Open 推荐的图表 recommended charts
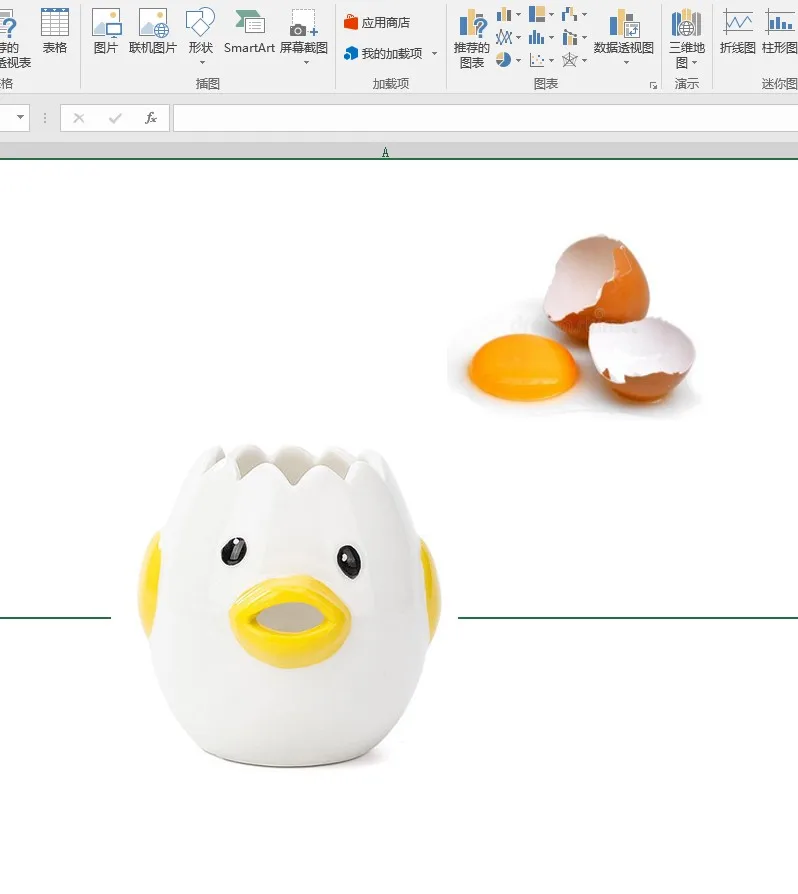This screenshot has width=798, height=894. coord(472,39)
